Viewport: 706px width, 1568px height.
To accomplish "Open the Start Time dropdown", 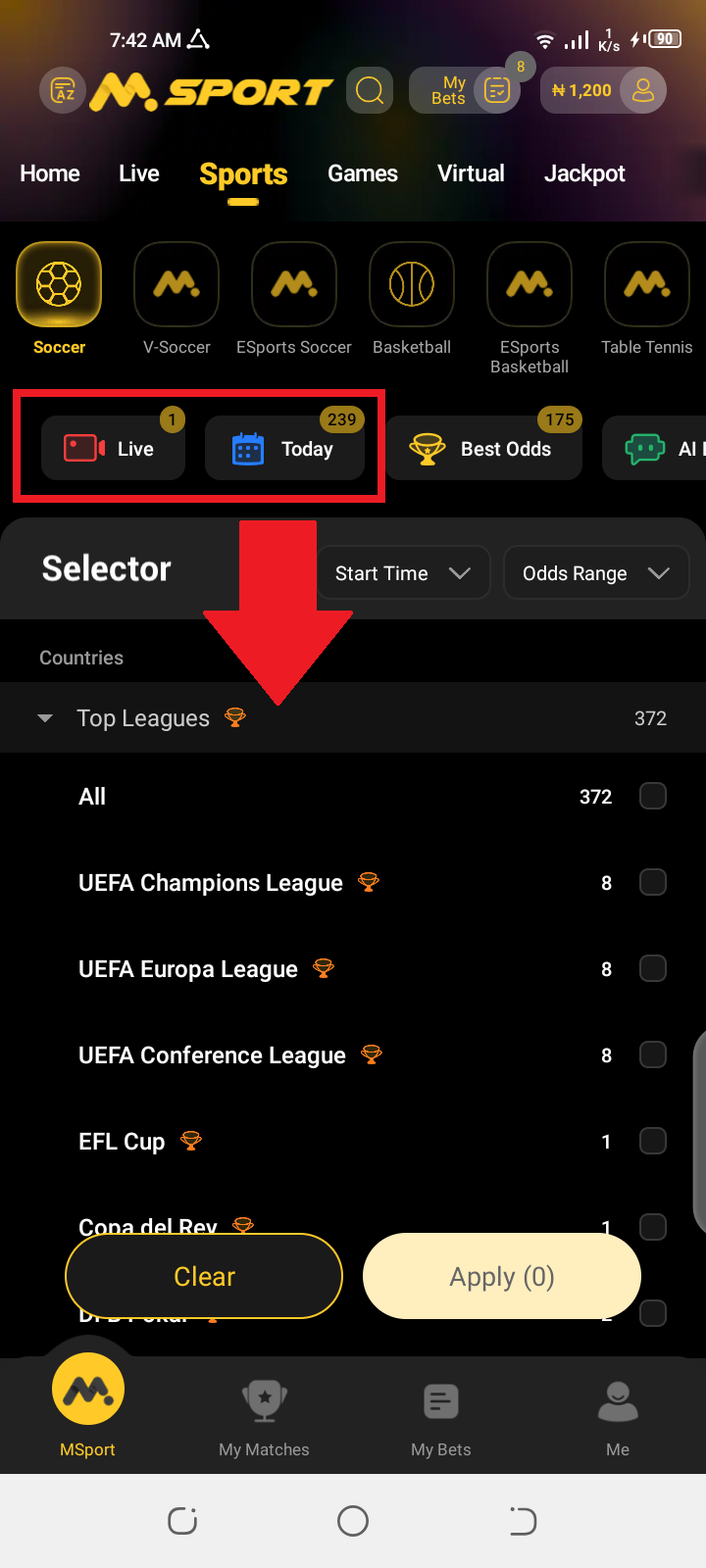I will point(403,573).
